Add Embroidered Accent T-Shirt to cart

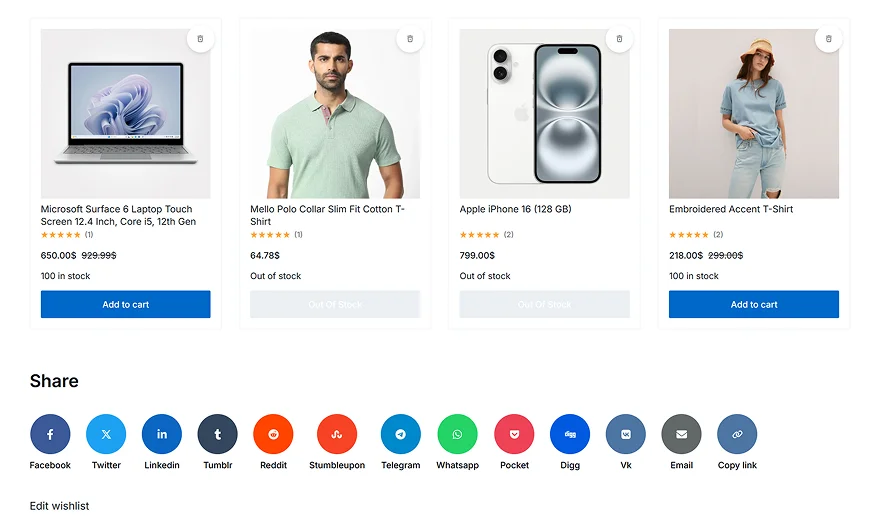(x=754, y=305)
